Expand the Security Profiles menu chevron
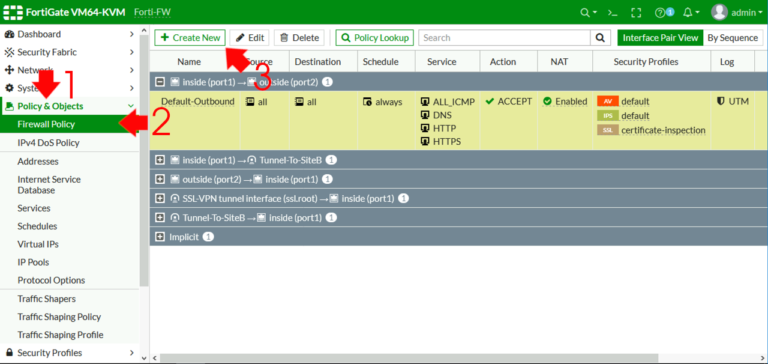Viewport: 768px width, 364px height. [131, 353]
